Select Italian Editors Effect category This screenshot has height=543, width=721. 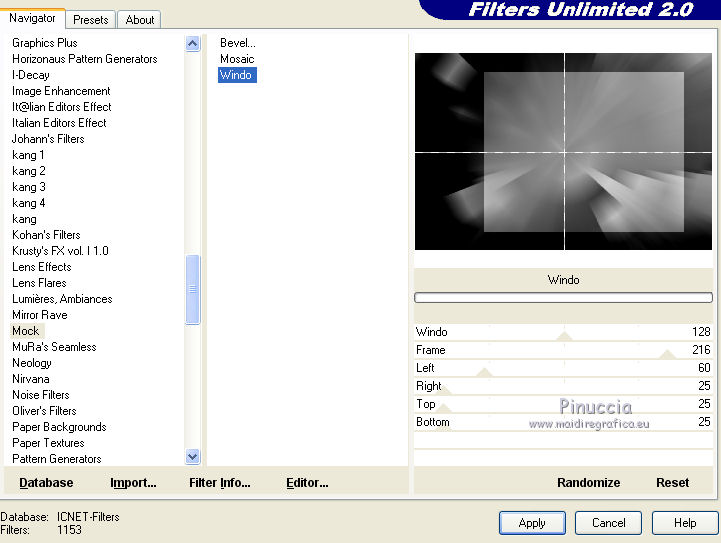[x=59, y=123]
